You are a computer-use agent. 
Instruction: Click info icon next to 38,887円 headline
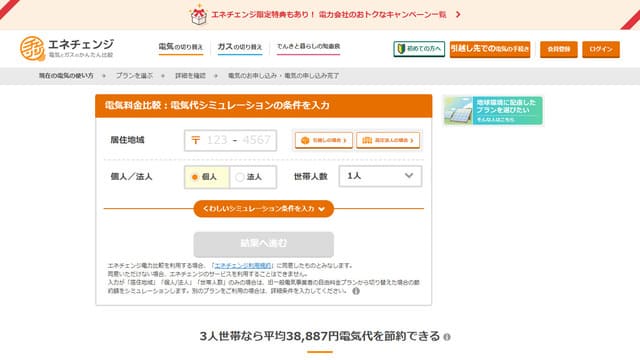(447, 337)
